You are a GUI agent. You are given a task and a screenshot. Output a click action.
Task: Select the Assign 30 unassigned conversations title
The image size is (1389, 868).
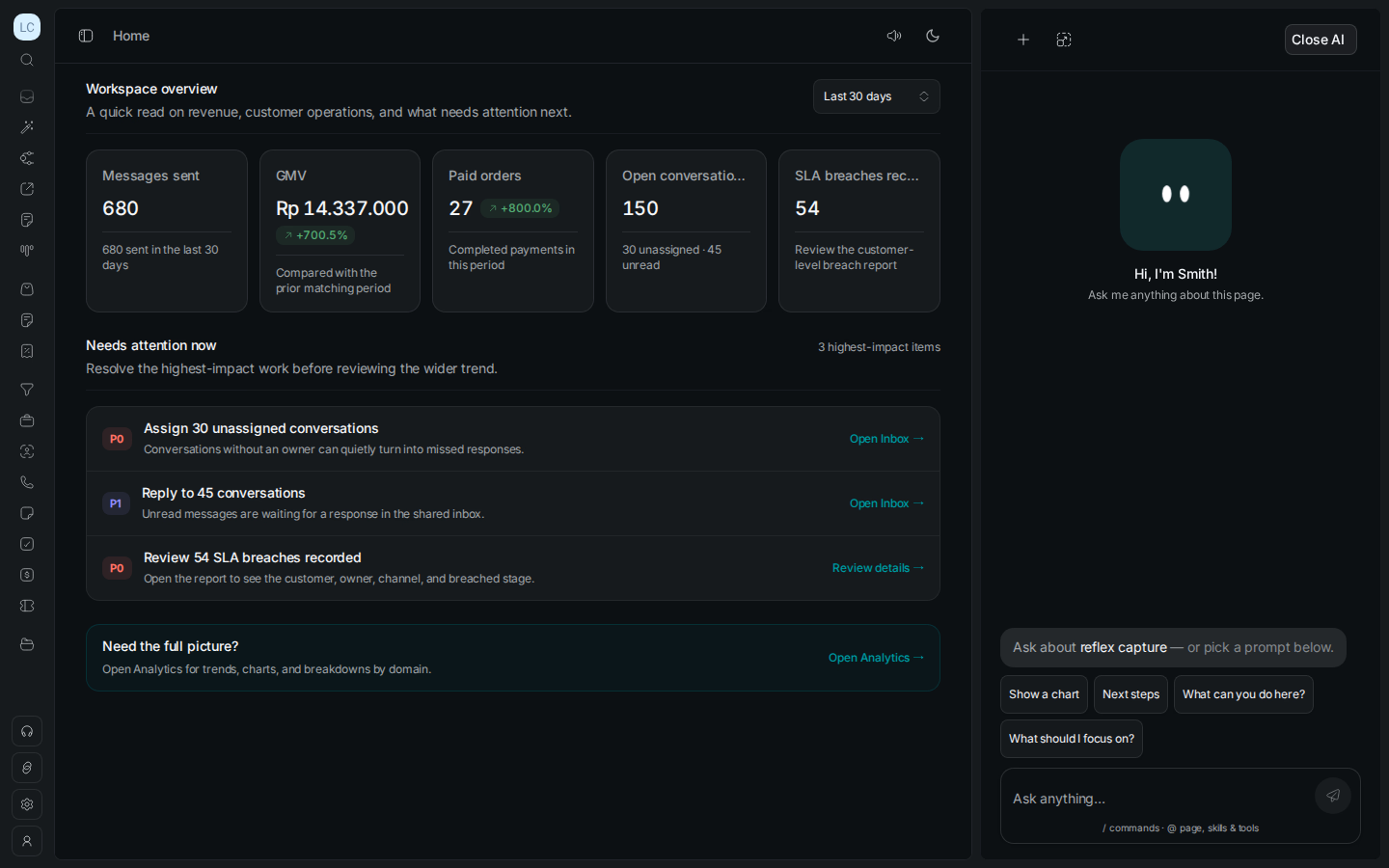[x=261, y=428]
